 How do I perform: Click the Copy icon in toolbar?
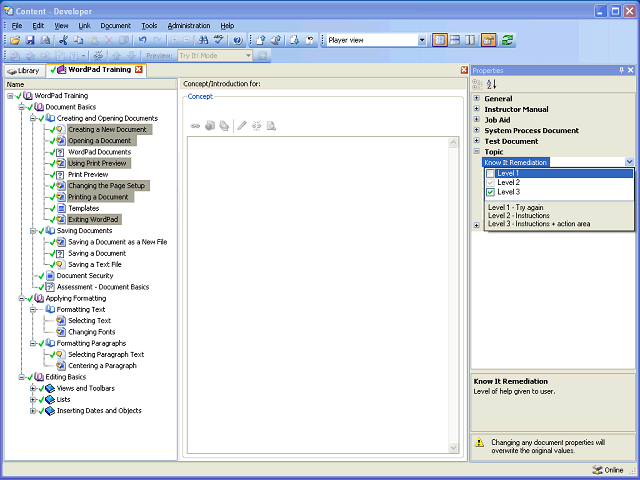[78, 40]
